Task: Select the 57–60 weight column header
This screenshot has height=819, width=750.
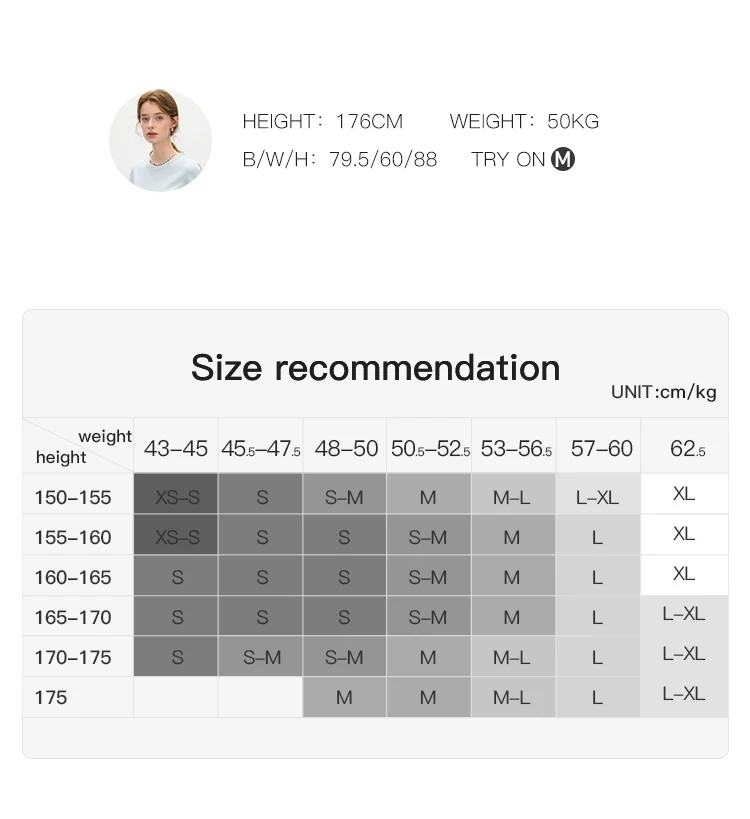Action: (x=601, y=449)
